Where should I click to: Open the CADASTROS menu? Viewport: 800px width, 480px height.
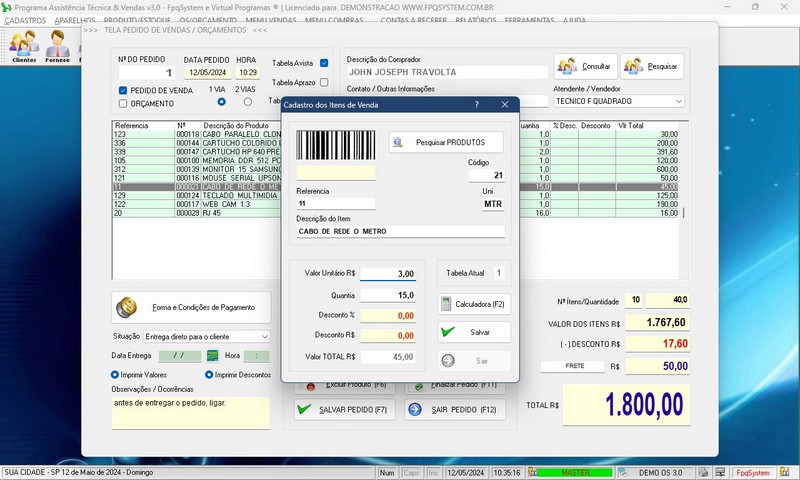[25, 20]
